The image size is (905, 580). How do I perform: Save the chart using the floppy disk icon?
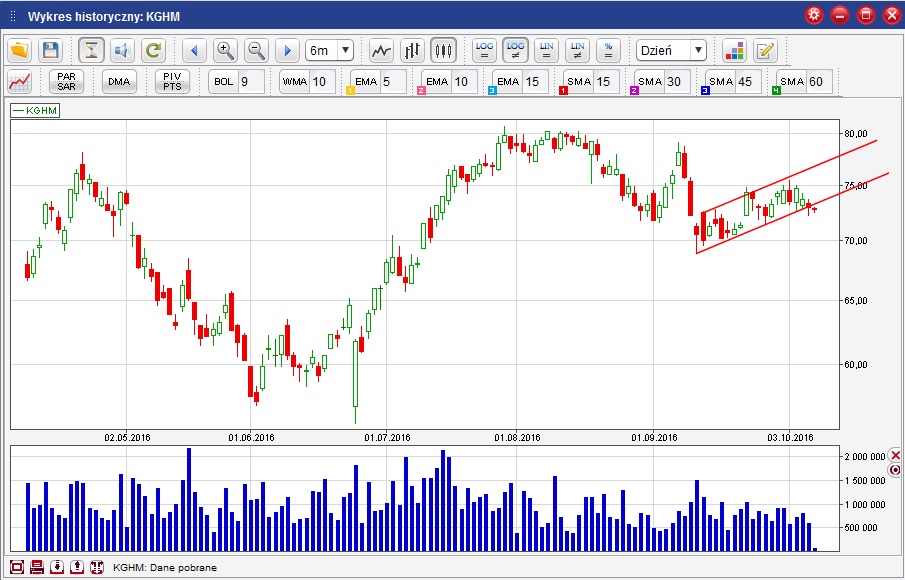pyautogui.click(x=51, y=50)
